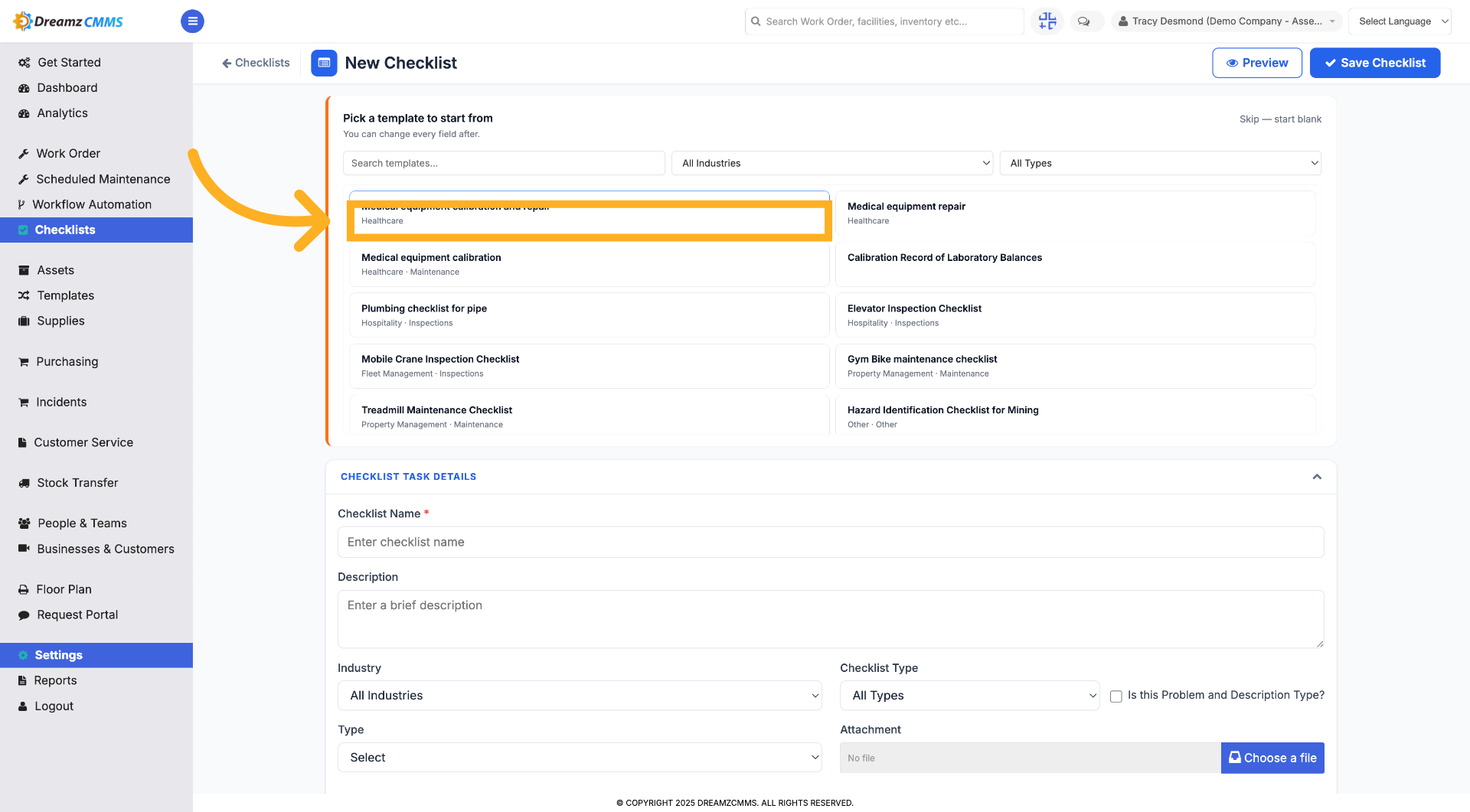Select Mobile Crane Inspection Checklist template

[x=589, y=366]
